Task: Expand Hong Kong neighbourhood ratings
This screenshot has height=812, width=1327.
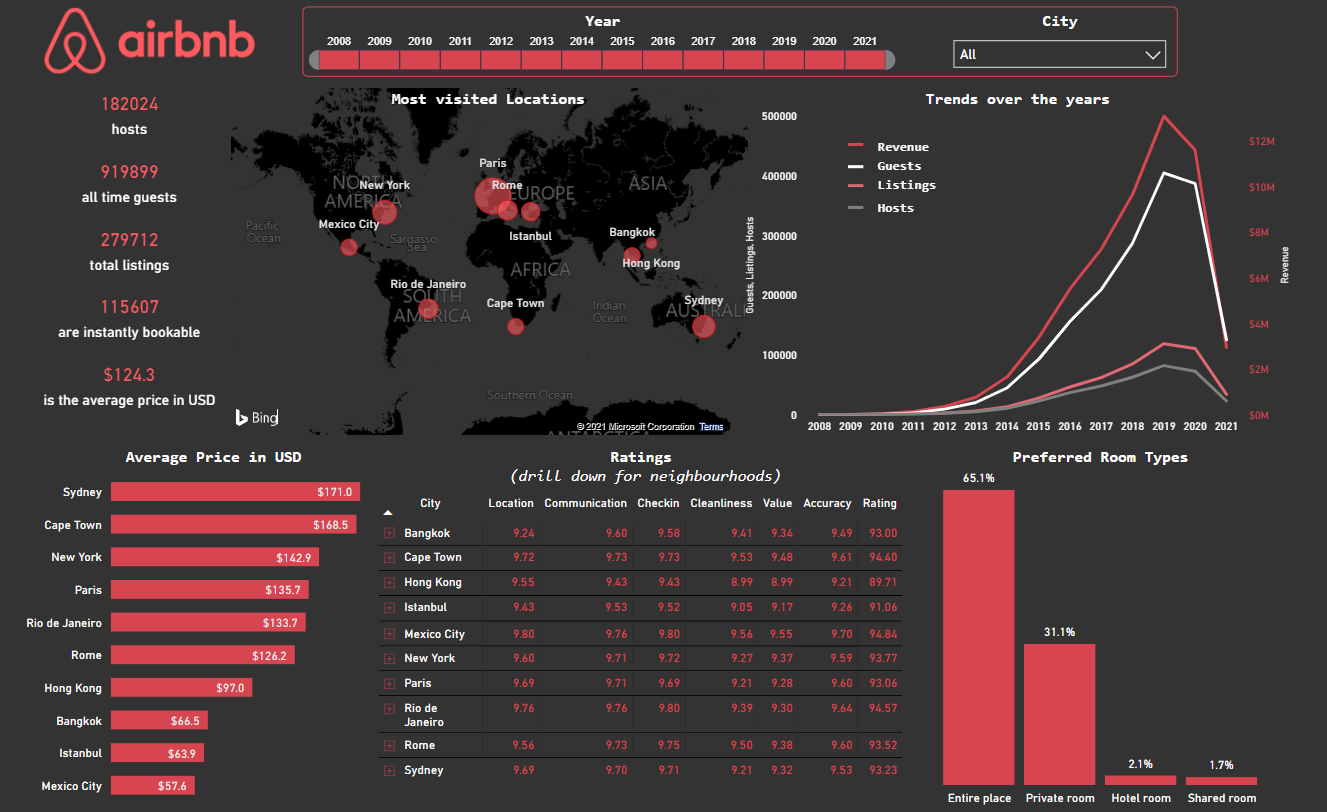Action: tap(389, 582)
